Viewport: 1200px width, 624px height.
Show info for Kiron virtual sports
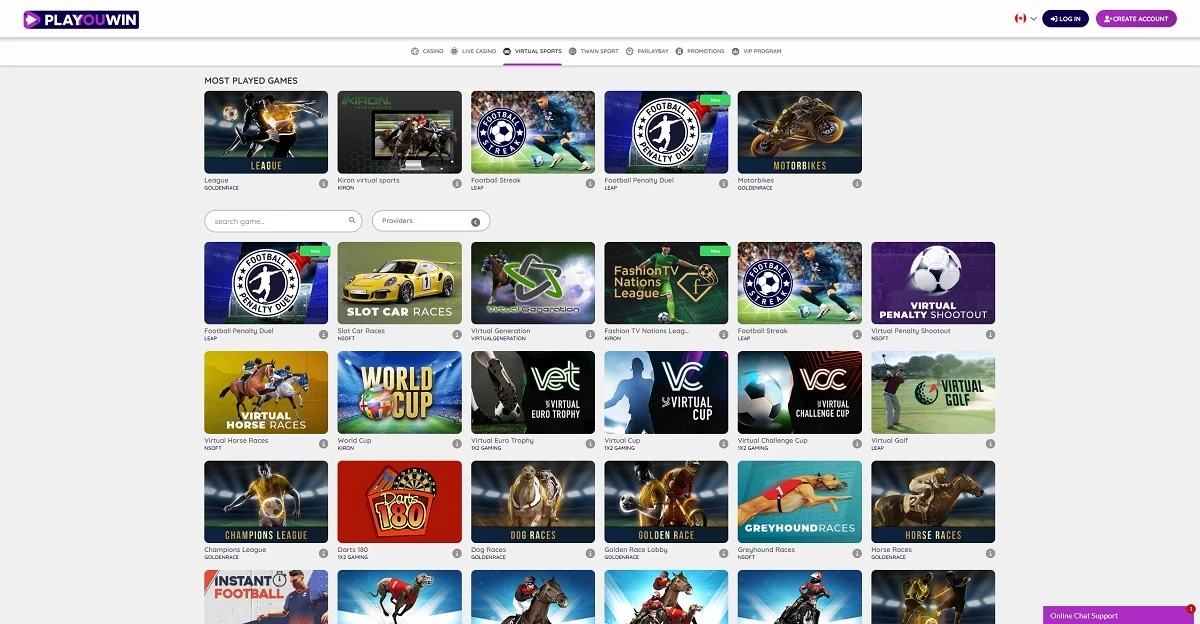coord(457,184)
